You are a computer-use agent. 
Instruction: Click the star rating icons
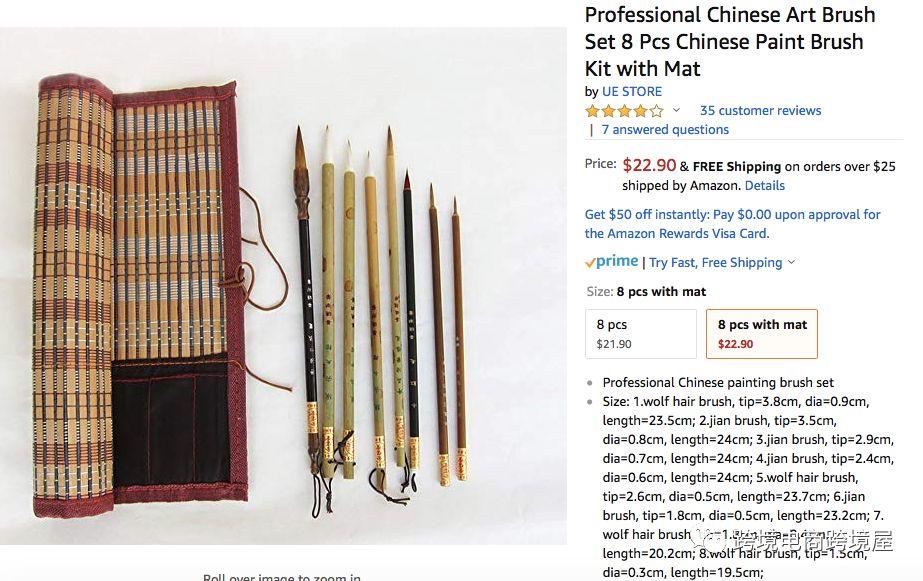[625, 110]
